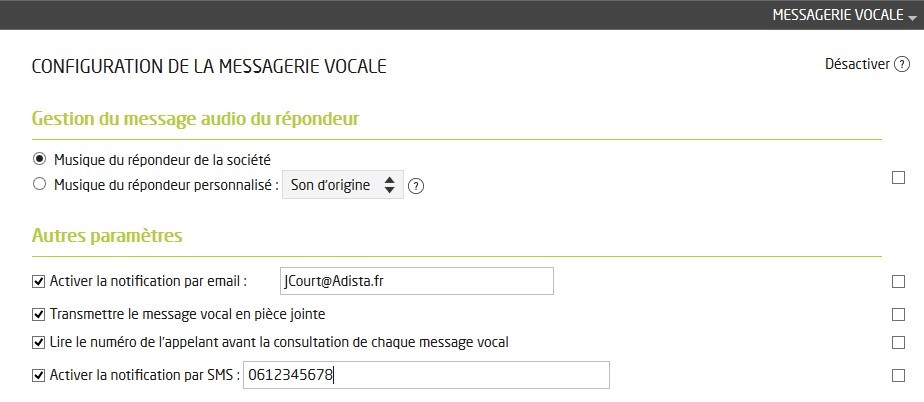Toggle Lire le numéro de l'appelant checkbox
Image resolution: width=924 pixels, height=402 pixels.
[x=40, y=343]
